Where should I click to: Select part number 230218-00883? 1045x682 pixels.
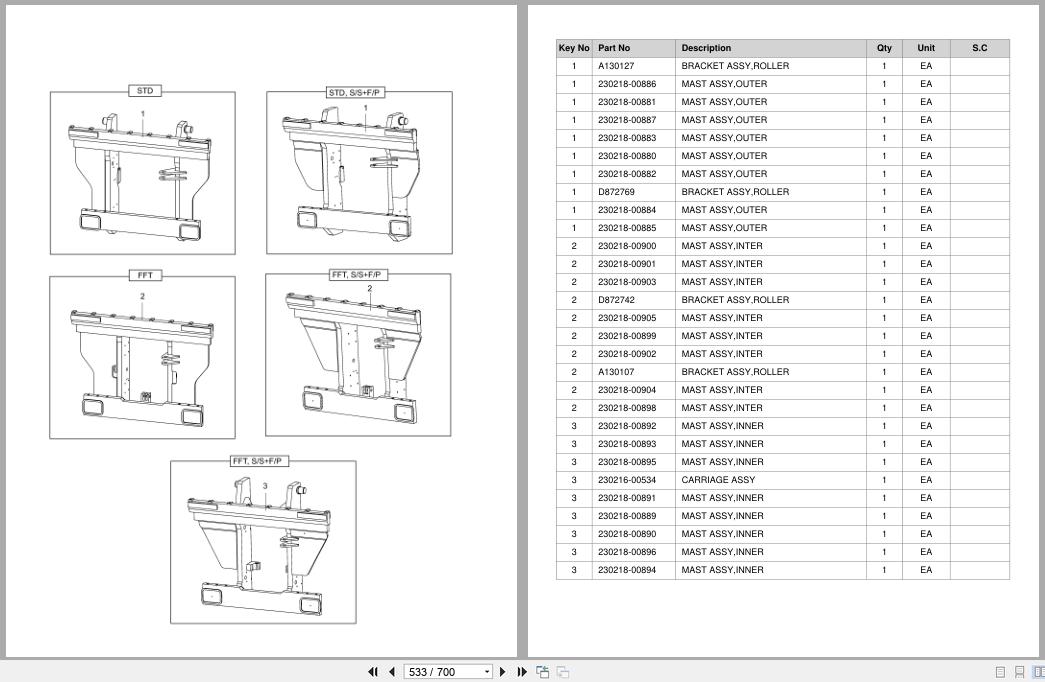(x=626, y=138)
